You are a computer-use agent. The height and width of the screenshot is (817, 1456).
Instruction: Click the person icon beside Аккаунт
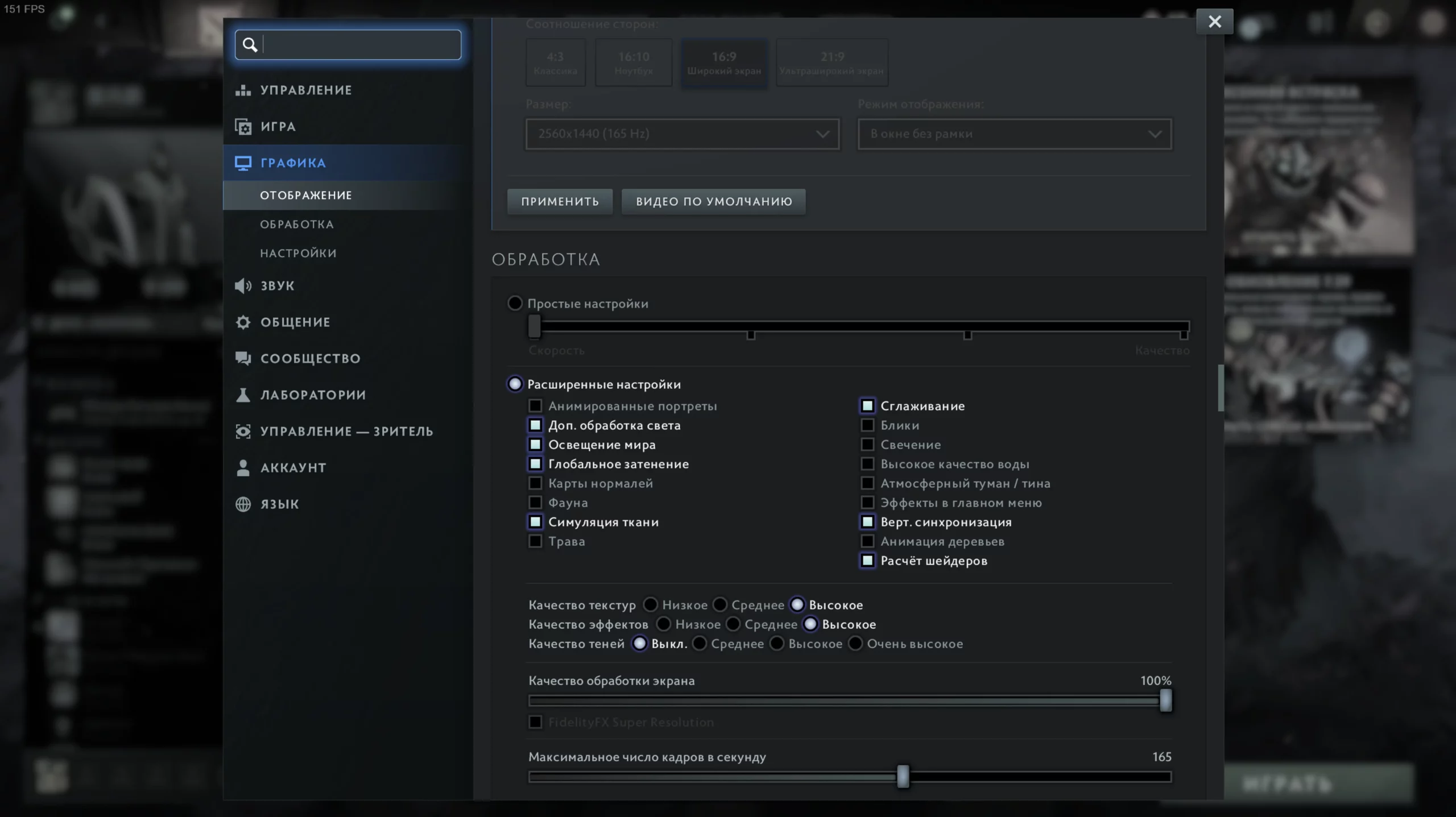(243, 467)
